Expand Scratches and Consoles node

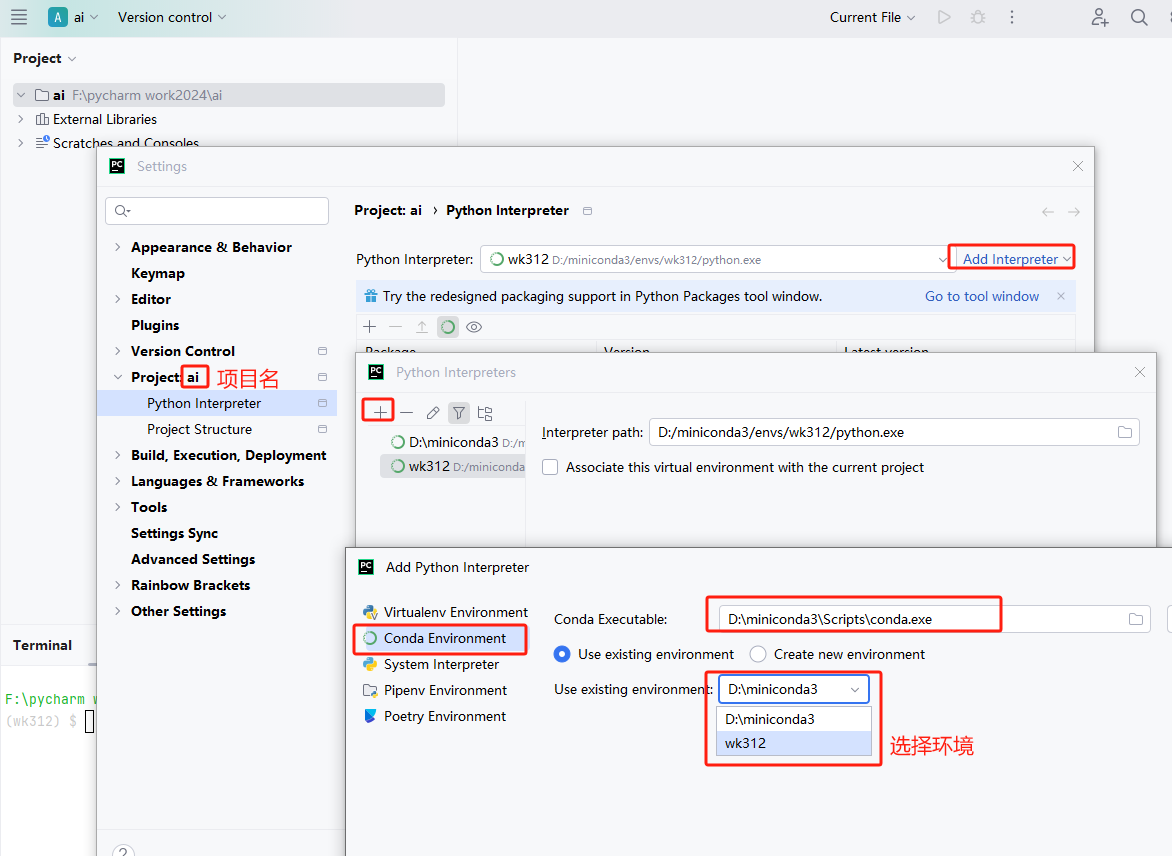point(20,143)
